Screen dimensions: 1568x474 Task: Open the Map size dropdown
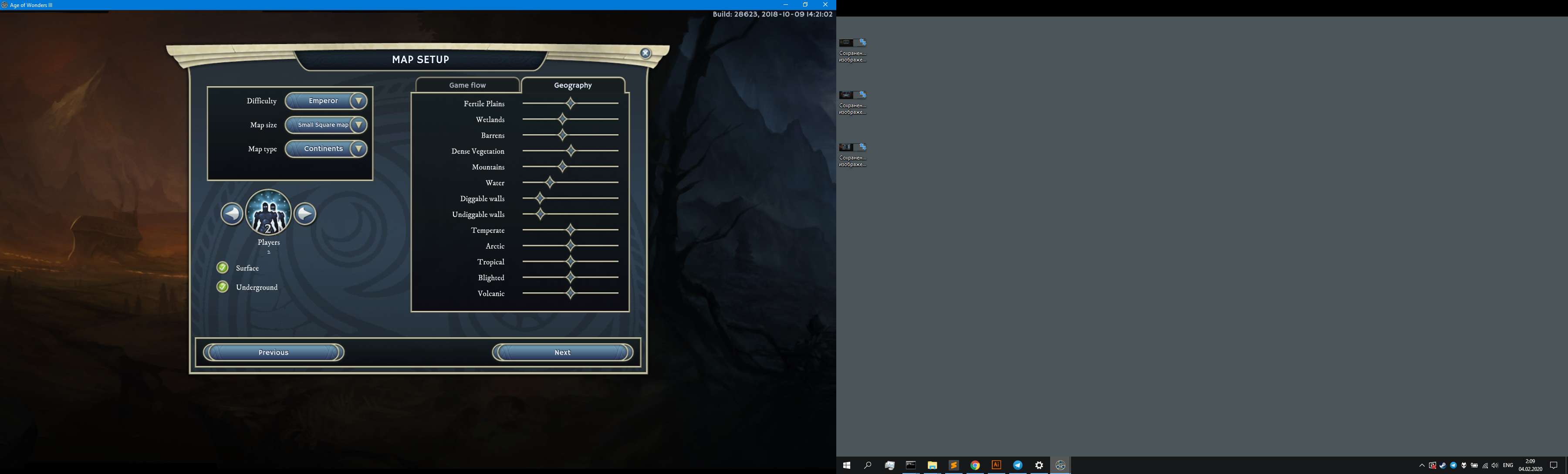click(x=358, y=125)
